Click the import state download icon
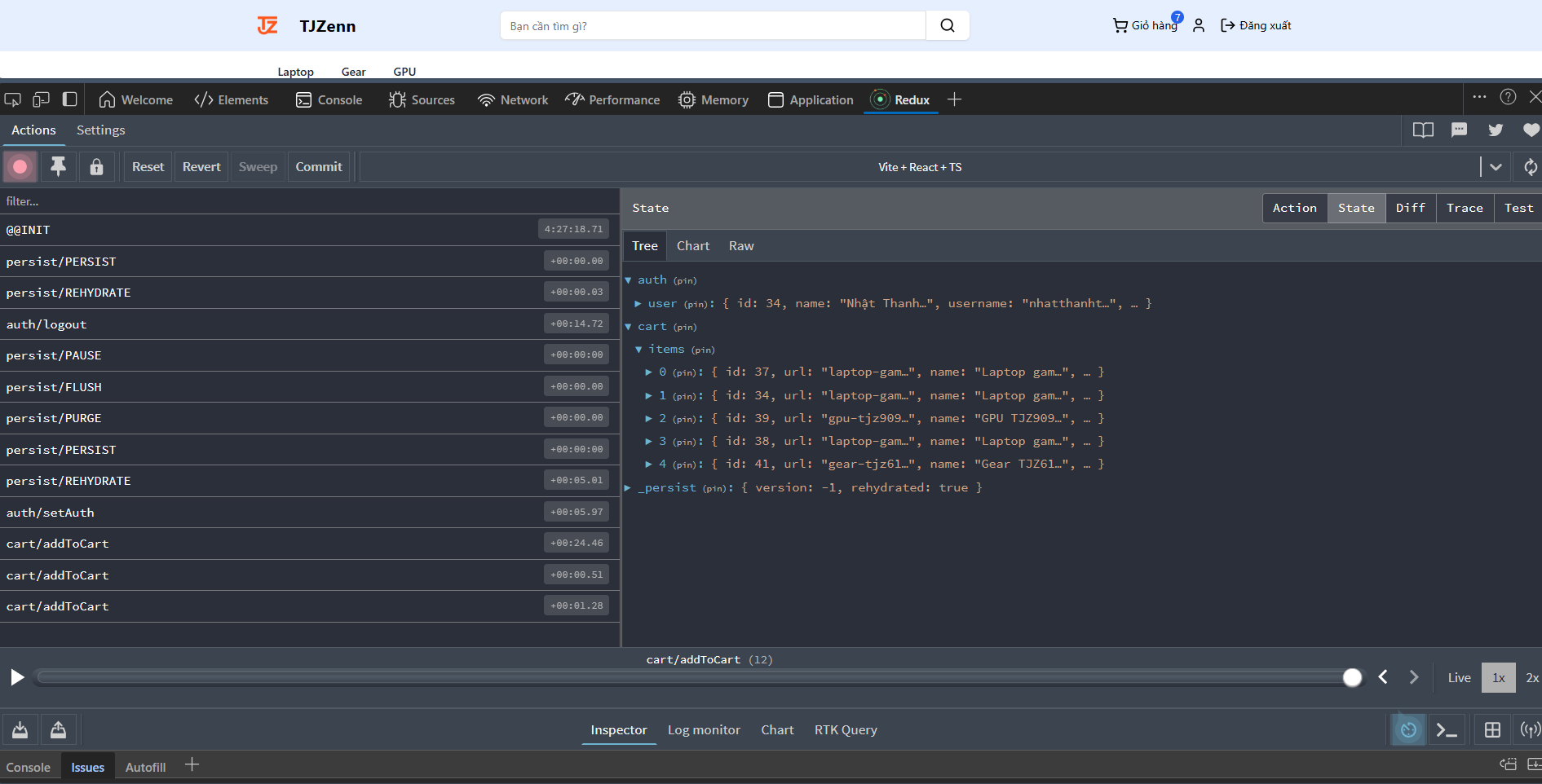Screen dimensions: 1542x784 (x=20, y=730)
